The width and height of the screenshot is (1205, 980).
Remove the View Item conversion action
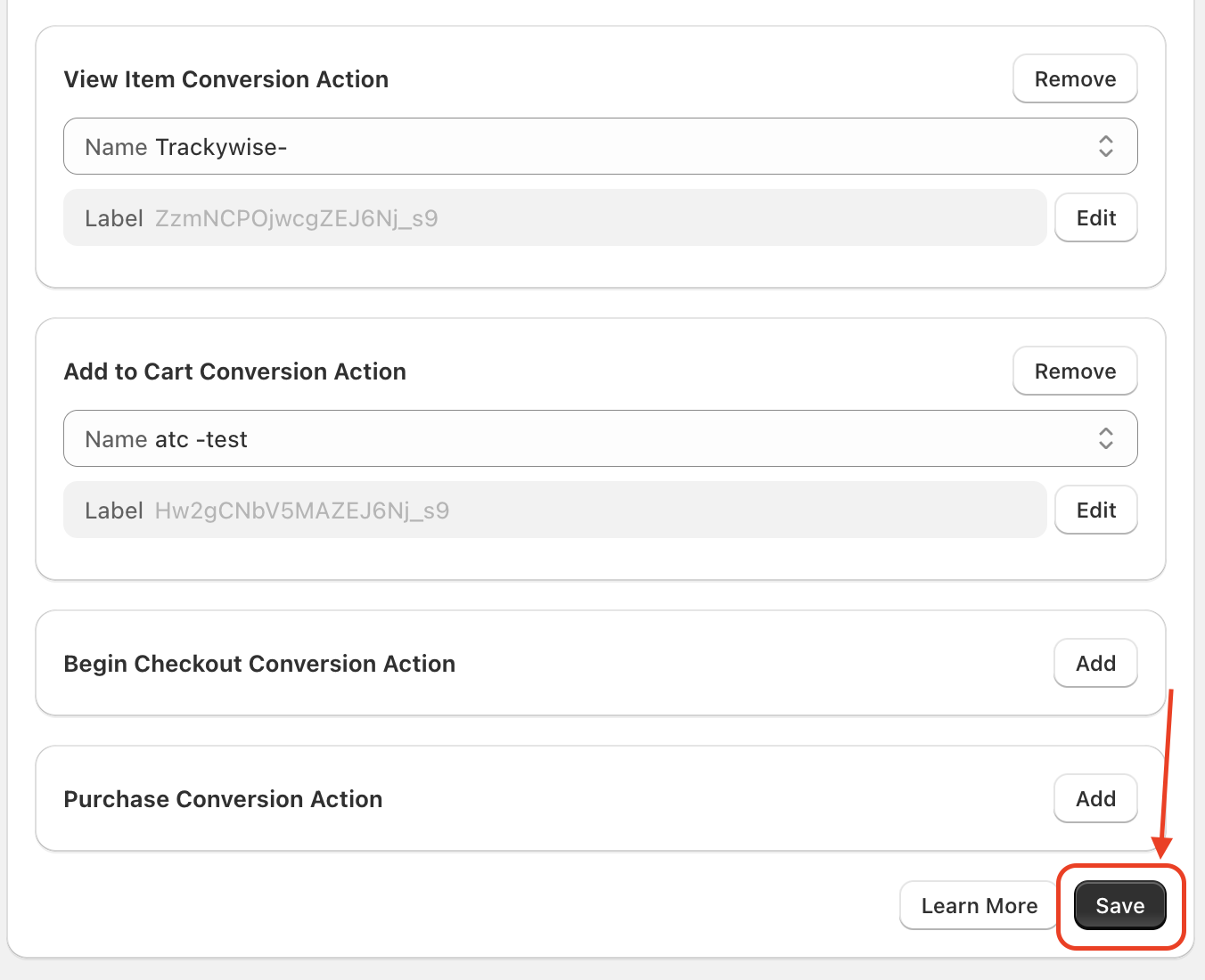[1075, 79]
